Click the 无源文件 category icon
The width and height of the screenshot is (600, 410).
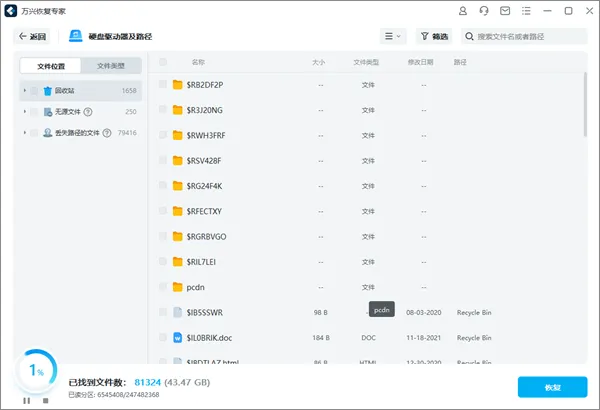click(x=47, y=112)
